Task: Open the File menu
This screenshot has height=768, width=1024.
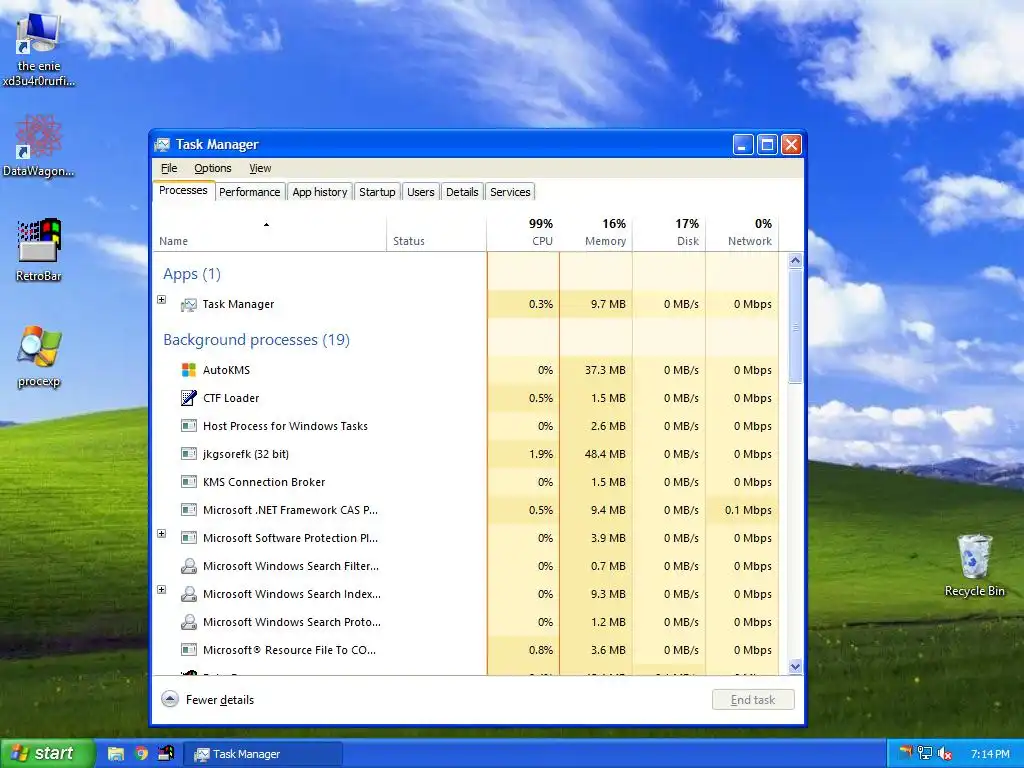Action: click(169, 168)
